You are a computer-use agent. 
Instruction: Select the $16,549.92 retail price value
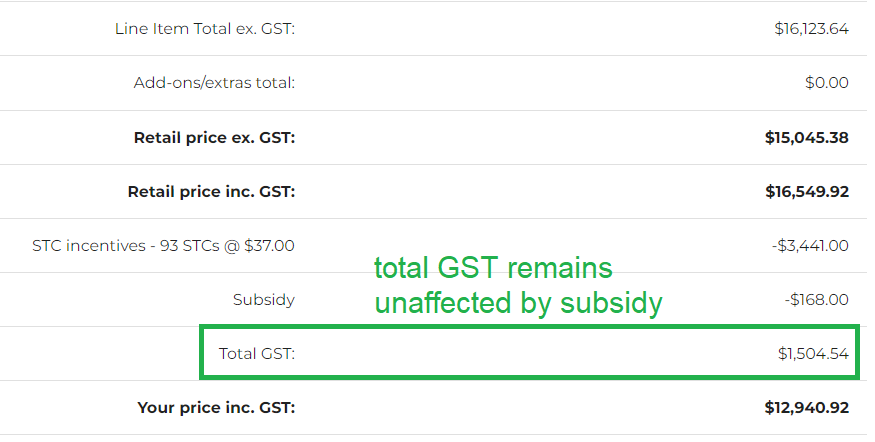click(x=807, y=191)
